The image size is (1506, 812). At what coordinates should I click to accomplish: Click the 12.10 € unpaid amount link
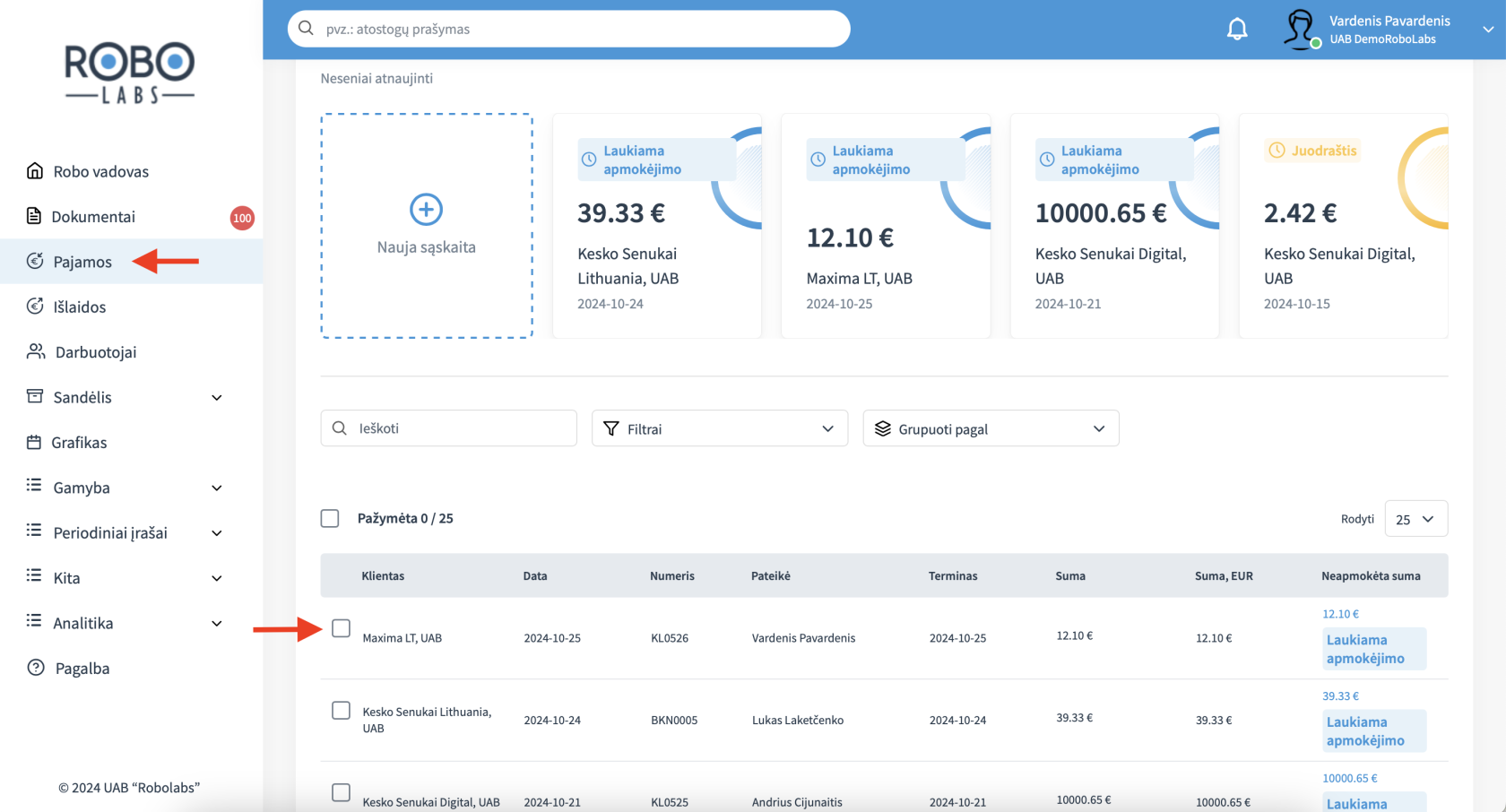[1340, 614]
